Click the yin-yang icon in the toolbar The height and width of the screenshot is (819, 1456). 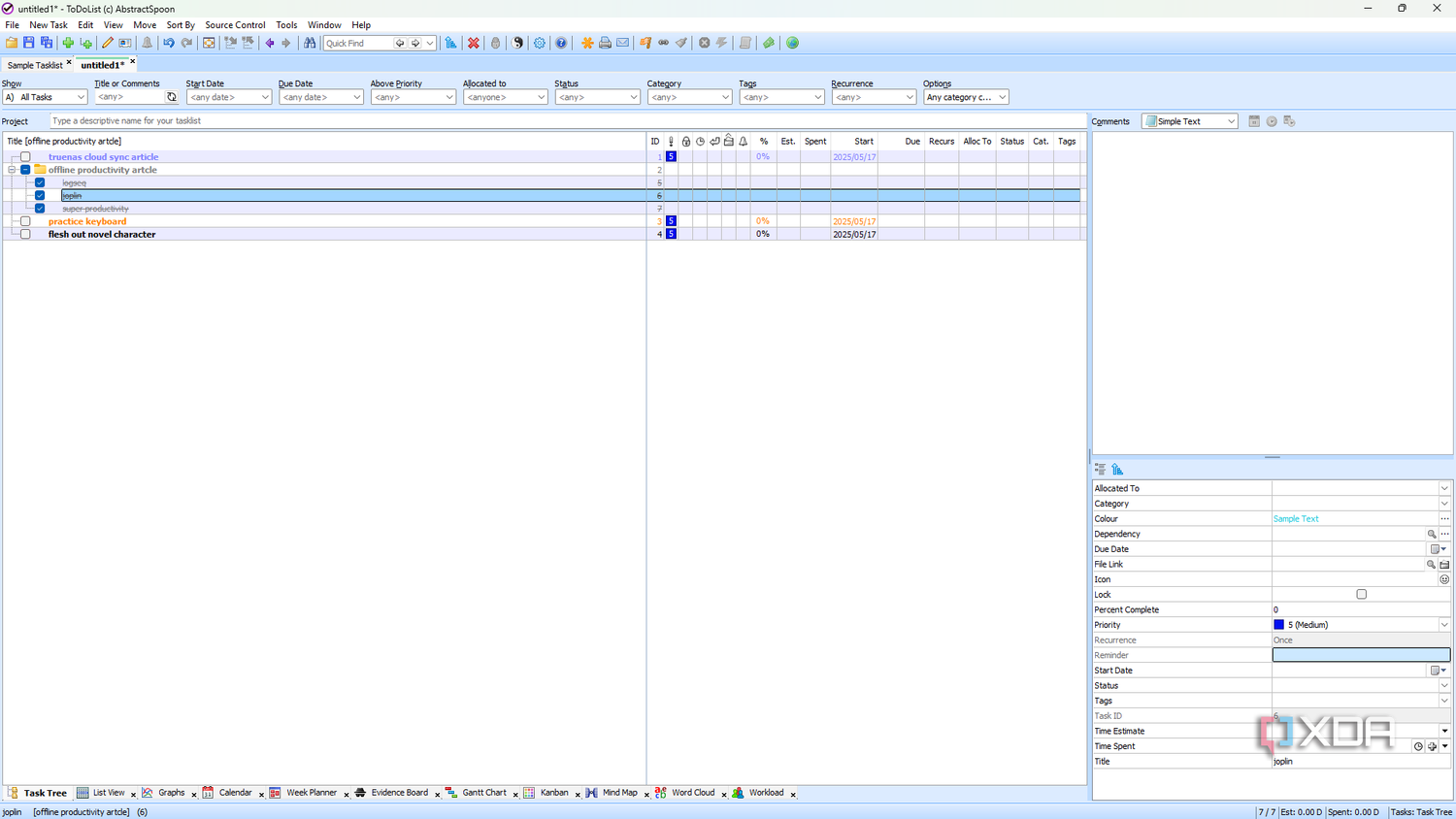[x=518, y=43]
